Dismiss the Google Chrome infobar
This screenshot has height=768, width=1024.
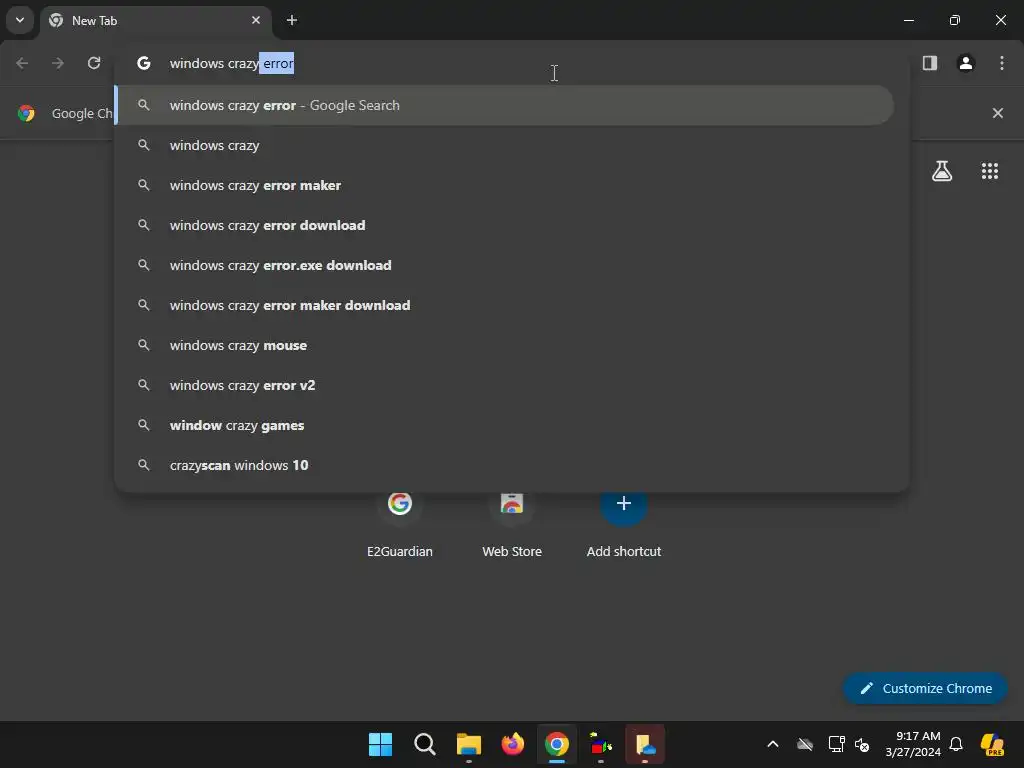997,113
